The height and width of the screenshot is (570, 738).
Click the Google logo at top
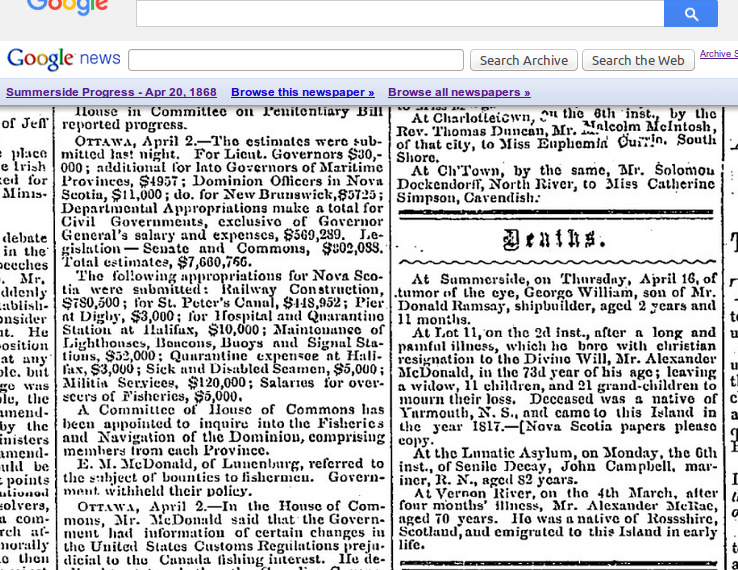tap(68, 8)
